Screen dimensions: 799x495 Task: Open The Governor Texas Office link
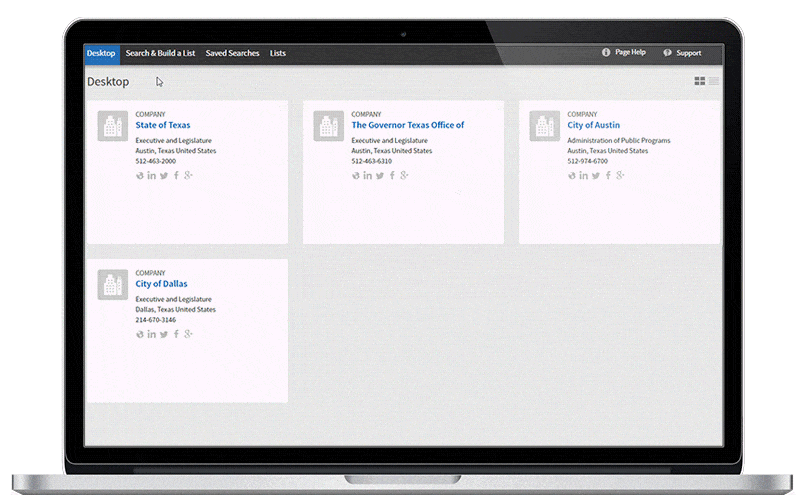tap(408, 125)
